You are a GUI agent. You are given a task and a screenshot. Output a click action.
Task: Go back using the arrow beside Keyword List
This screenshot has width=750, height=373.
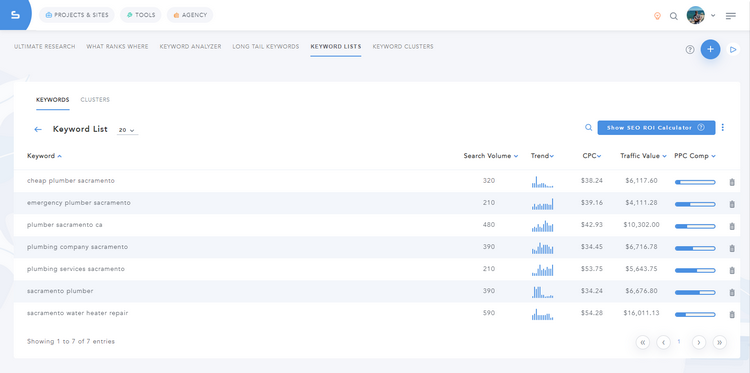38,130
